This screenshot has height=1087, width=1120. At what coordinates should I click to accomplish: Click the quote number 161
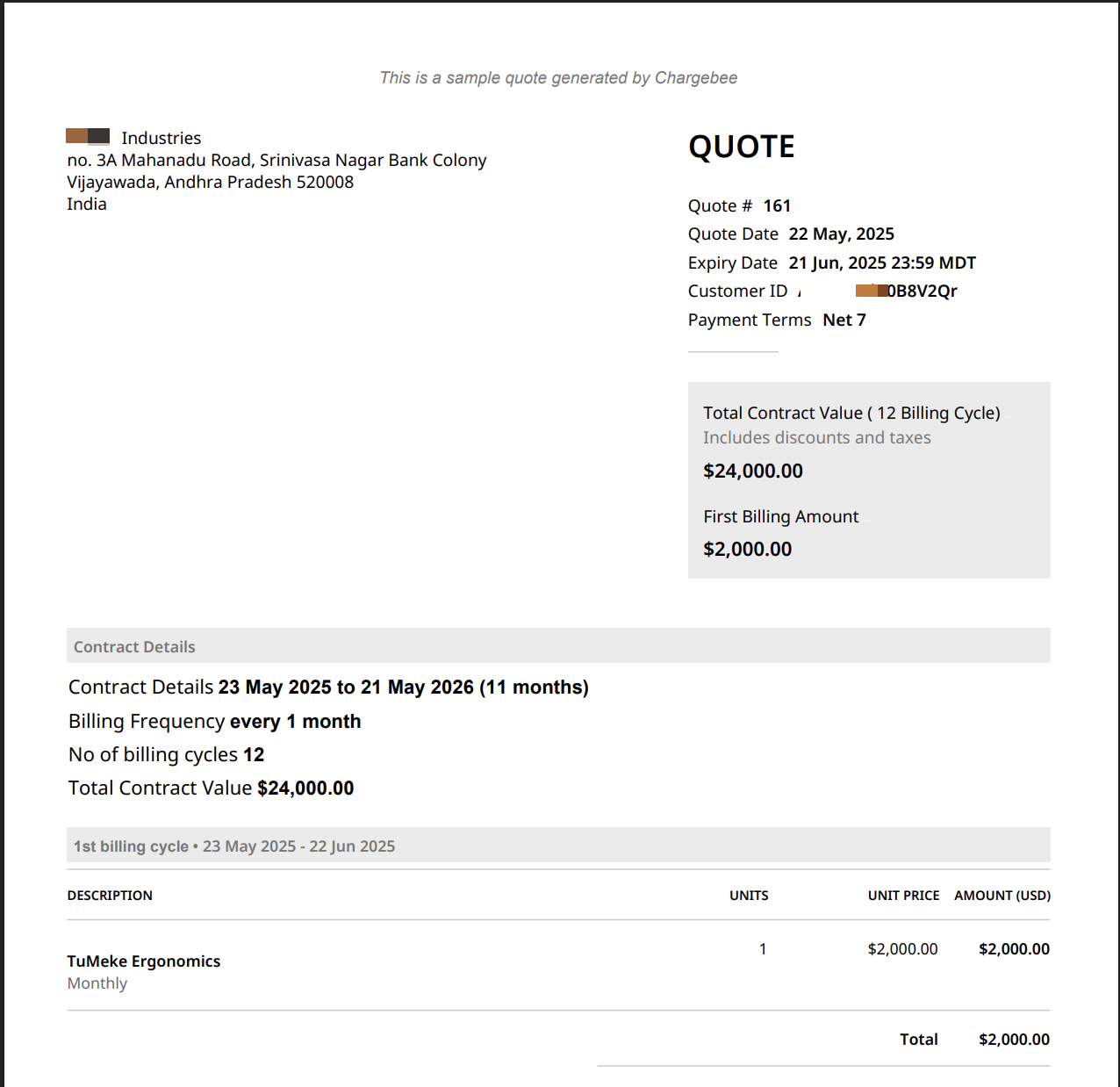coord(777,206)
